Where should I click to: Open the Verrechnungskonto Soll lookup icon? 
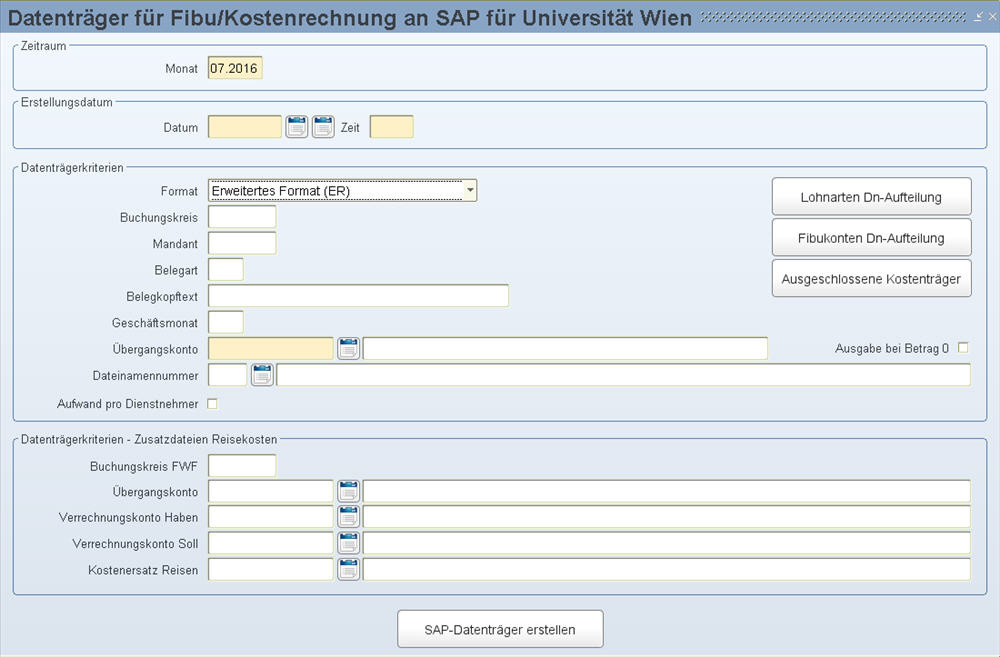click(348, 543)
